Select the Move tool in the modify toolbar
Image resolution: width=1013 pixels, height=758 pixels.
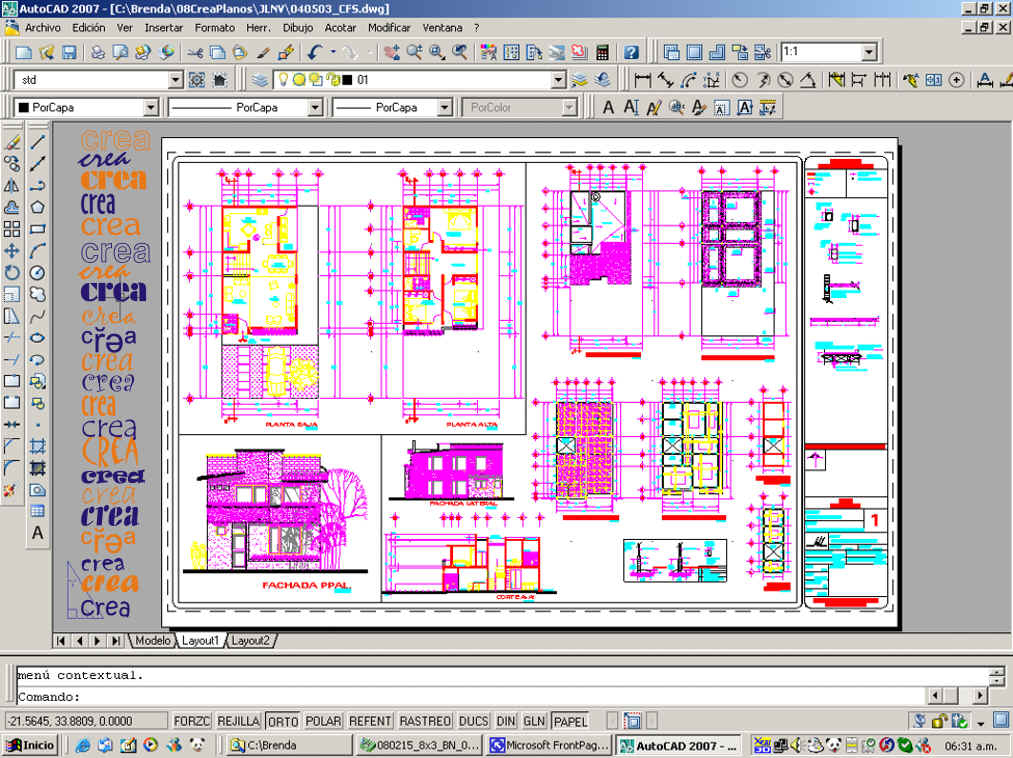(12, 251)
